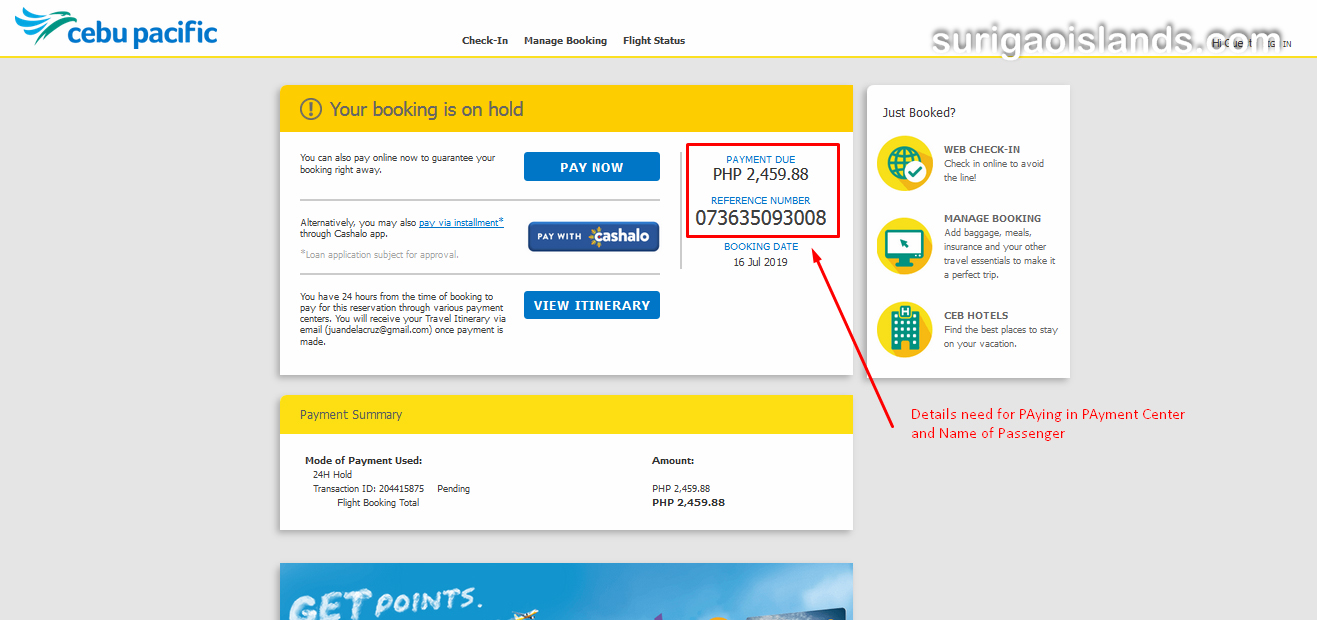Click the Get Points promotional banner
1317x620 pixels.
tap(566, 591)
